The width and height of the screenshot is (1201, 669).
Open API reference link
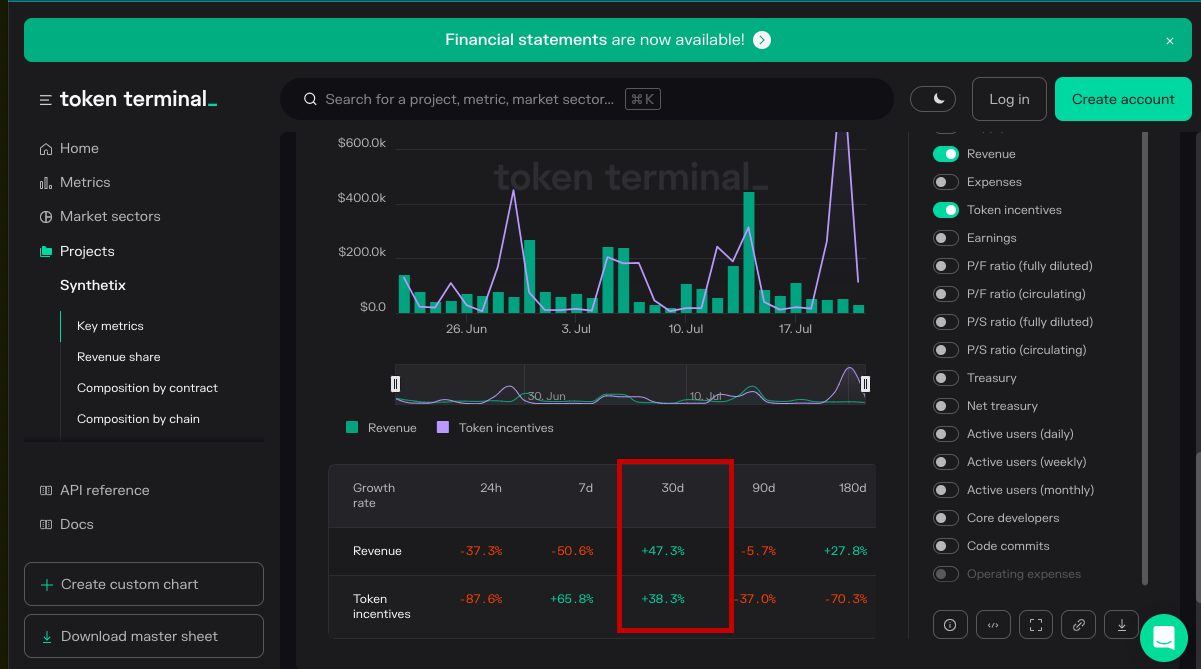(x=104, y=490)
